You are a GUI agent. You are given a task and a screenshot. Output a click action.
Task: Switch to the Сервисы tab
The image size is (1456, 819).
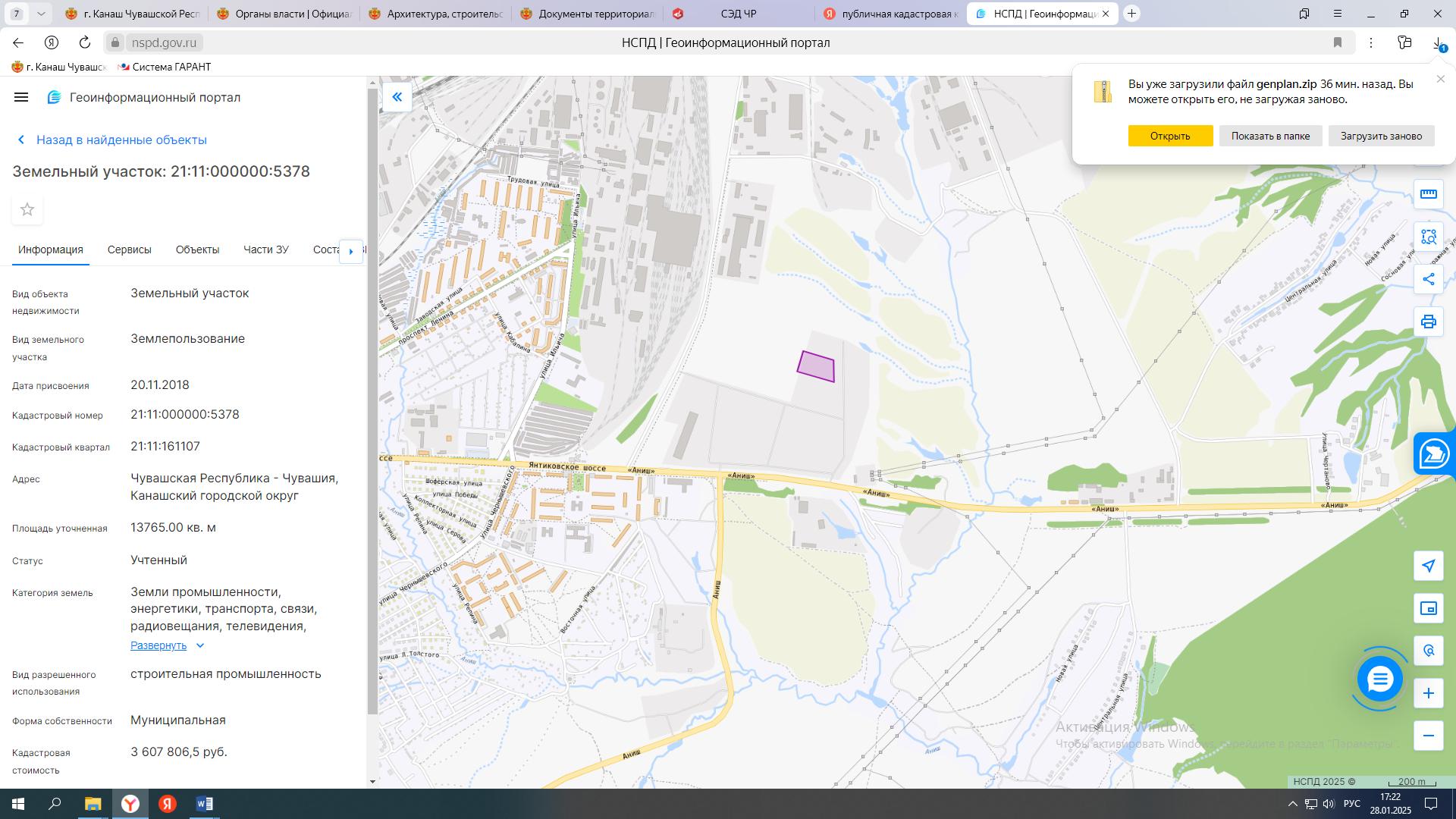click(x=129, y=249)
